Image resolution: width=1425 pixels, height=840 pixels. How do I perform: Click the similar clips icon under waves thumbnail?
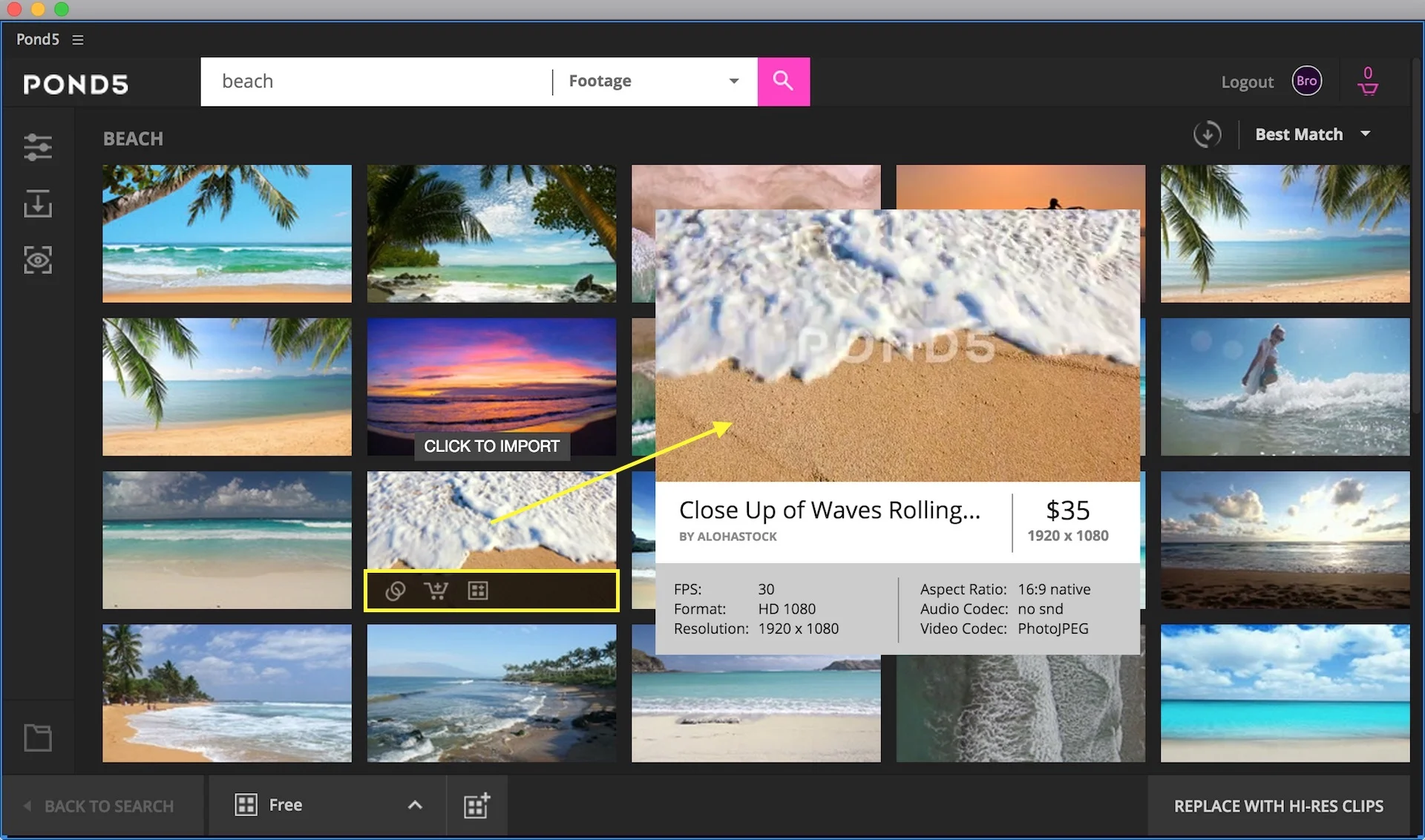395,591
